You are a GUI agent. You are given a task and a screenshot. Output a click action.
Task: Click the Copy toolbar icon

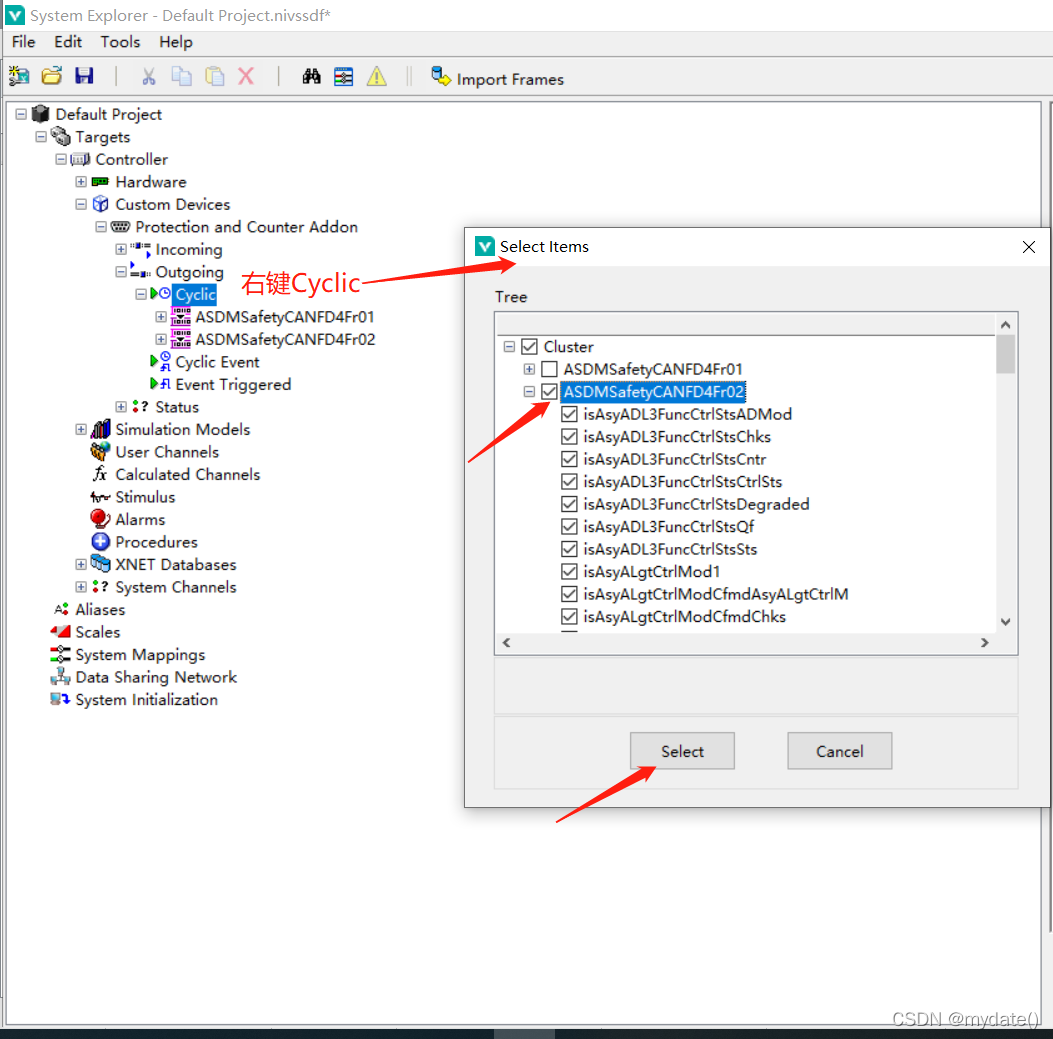(181, 77)
